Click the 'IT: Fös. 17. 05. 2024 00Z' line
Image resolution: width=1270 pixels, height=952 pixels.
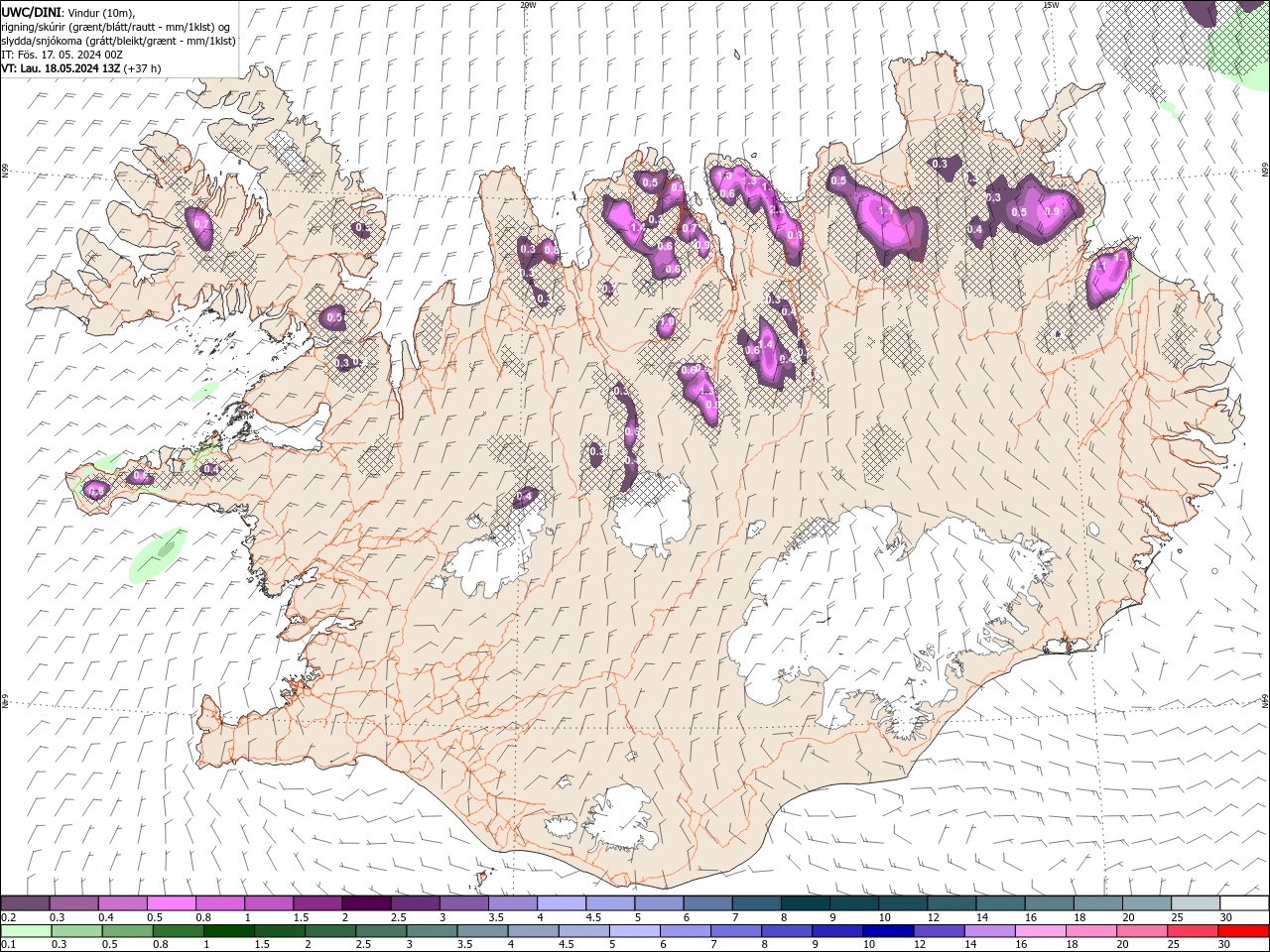pyautogui.click(x=62, y=55)
